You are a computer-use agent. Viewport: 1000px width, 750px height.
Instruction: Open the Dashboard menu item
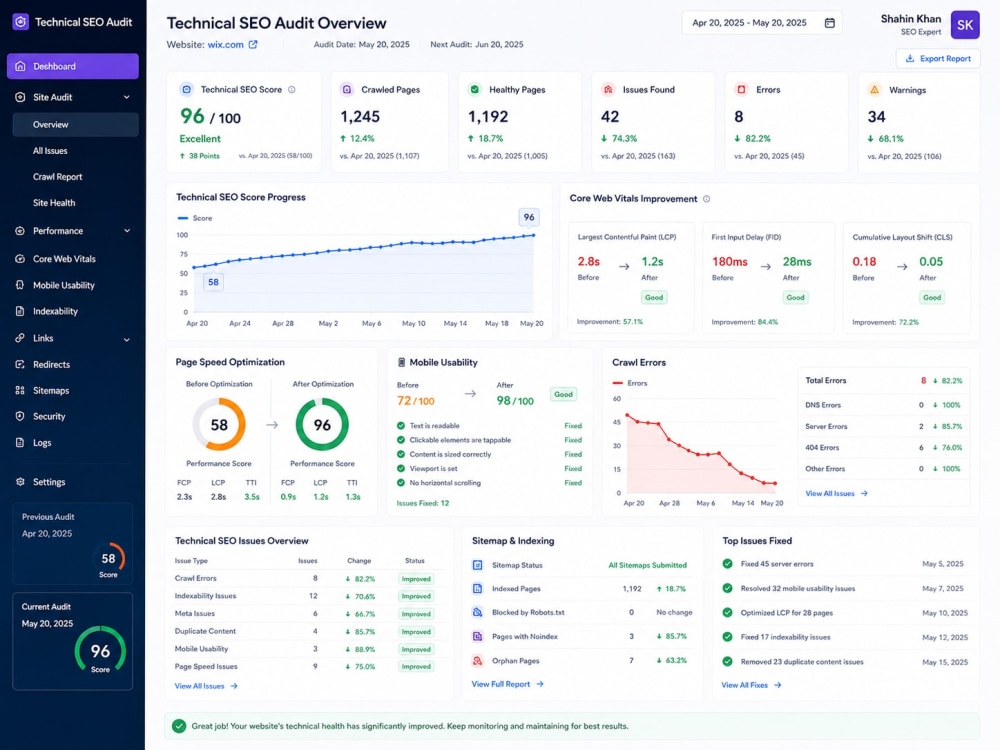coord(73,66)
